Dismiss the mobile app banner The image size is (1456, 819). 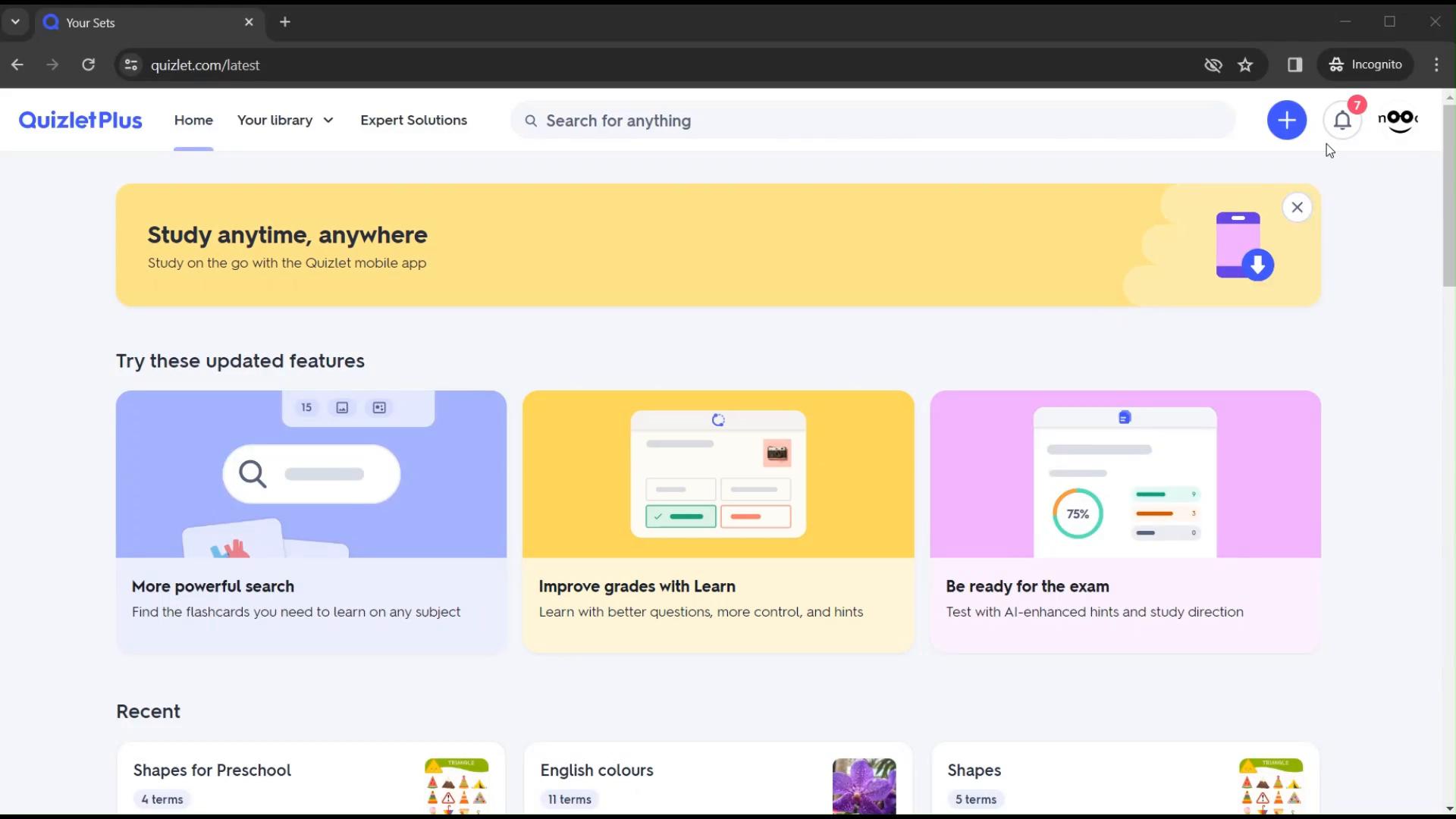coord(1296,207)
